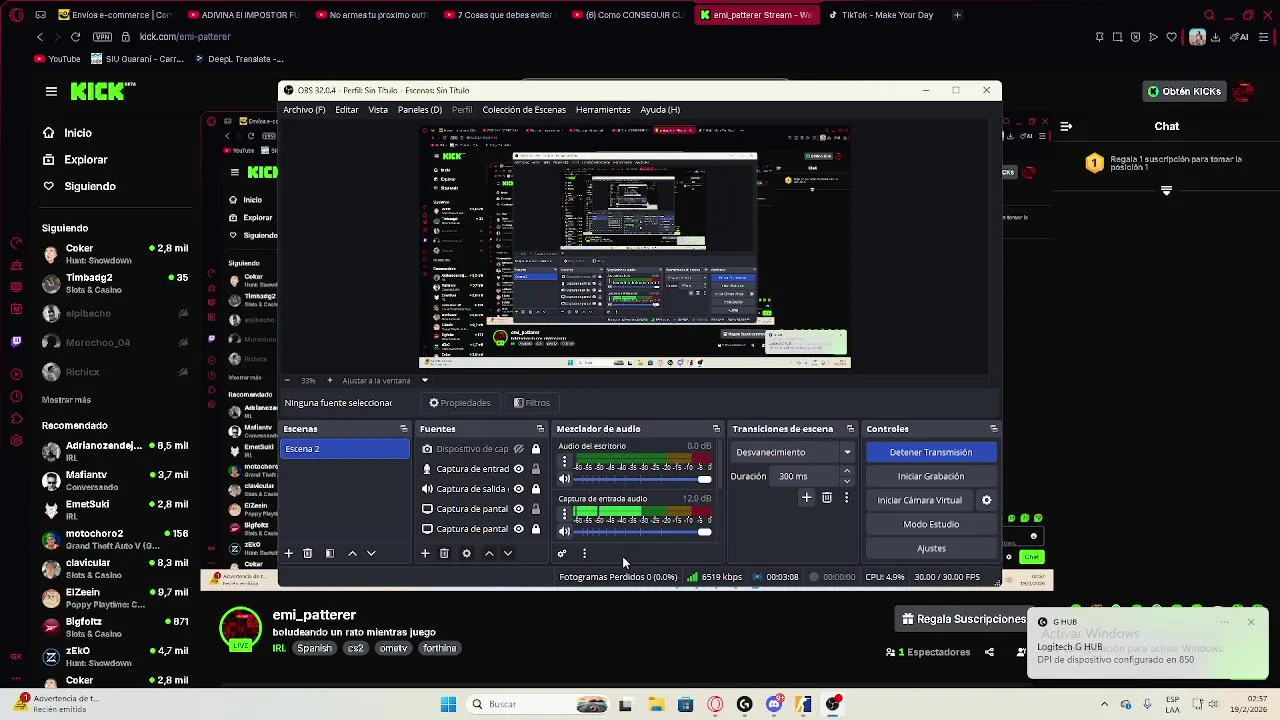Open Kick sidebar hamburger menu

(x=51, y=91)
